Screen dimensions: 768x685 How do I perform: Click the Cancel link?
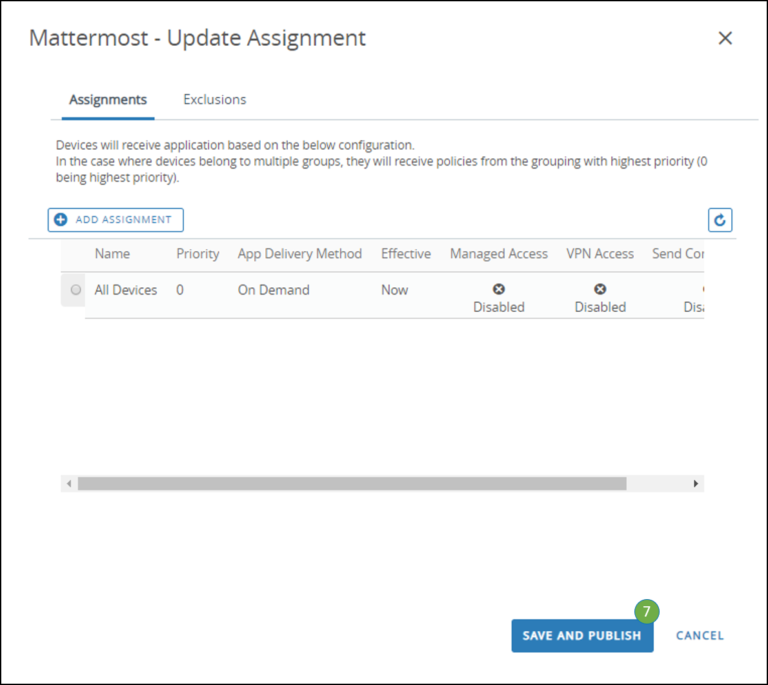tap(699, 635)
